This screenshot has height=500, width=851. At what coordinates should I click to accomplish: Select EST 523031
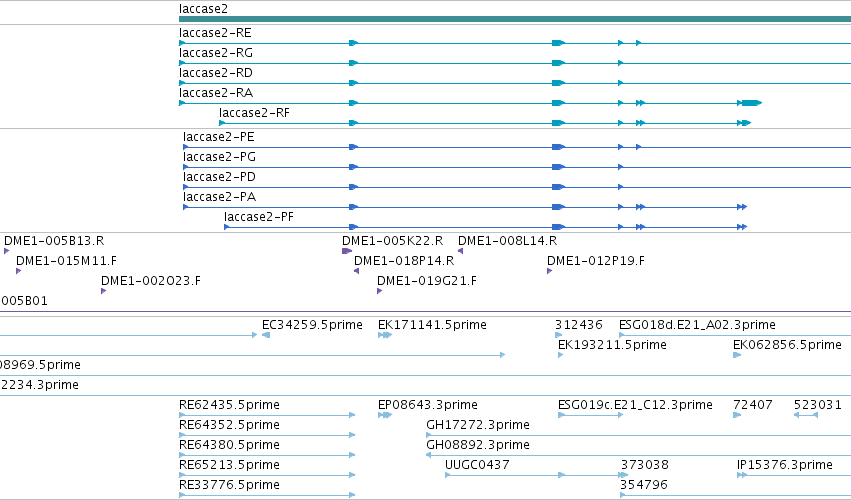pos(817,405)
